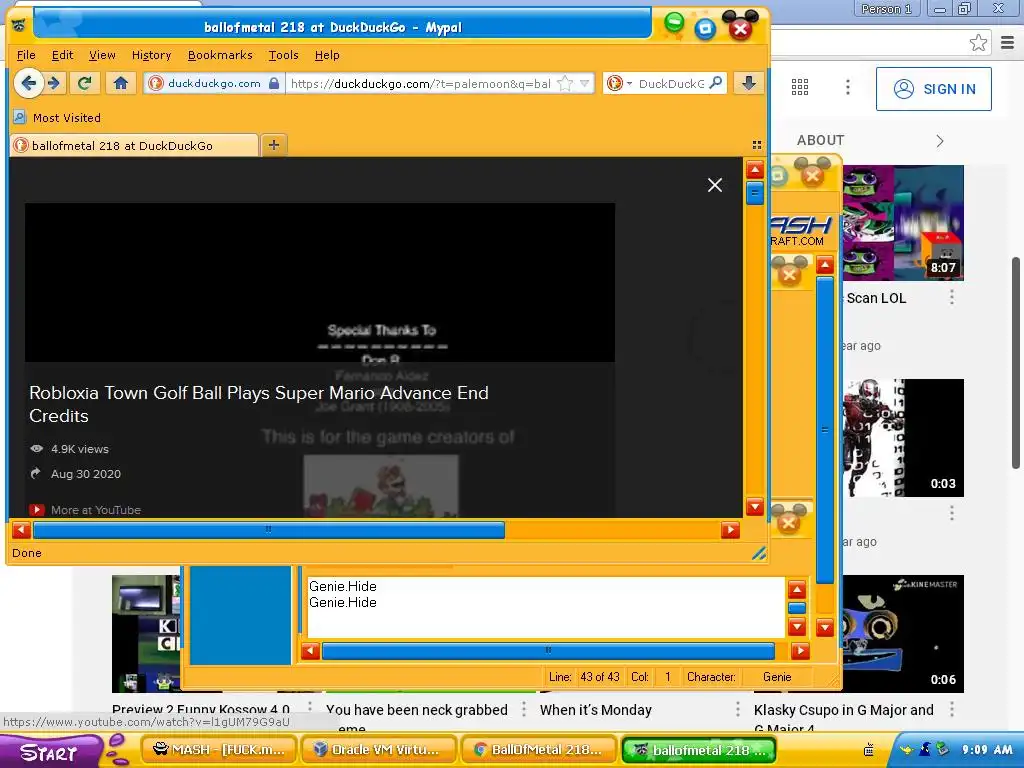Image resolution: width=1024 pixels, height=768 pixels.
Task: Open the Help menu
Action: [327, 55]
